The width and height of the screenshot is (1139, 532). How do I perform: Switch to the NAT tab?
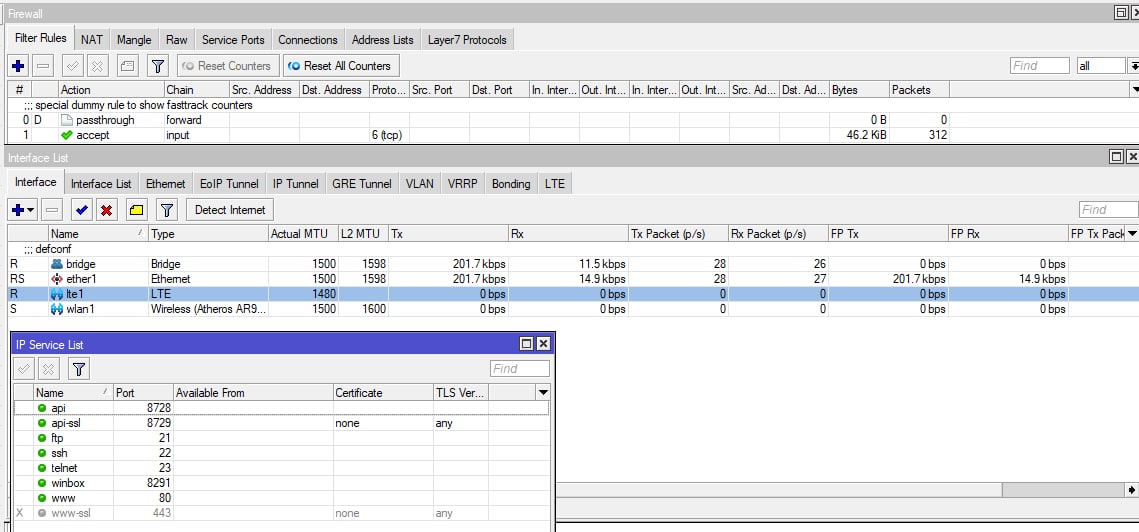click(92, 40)
